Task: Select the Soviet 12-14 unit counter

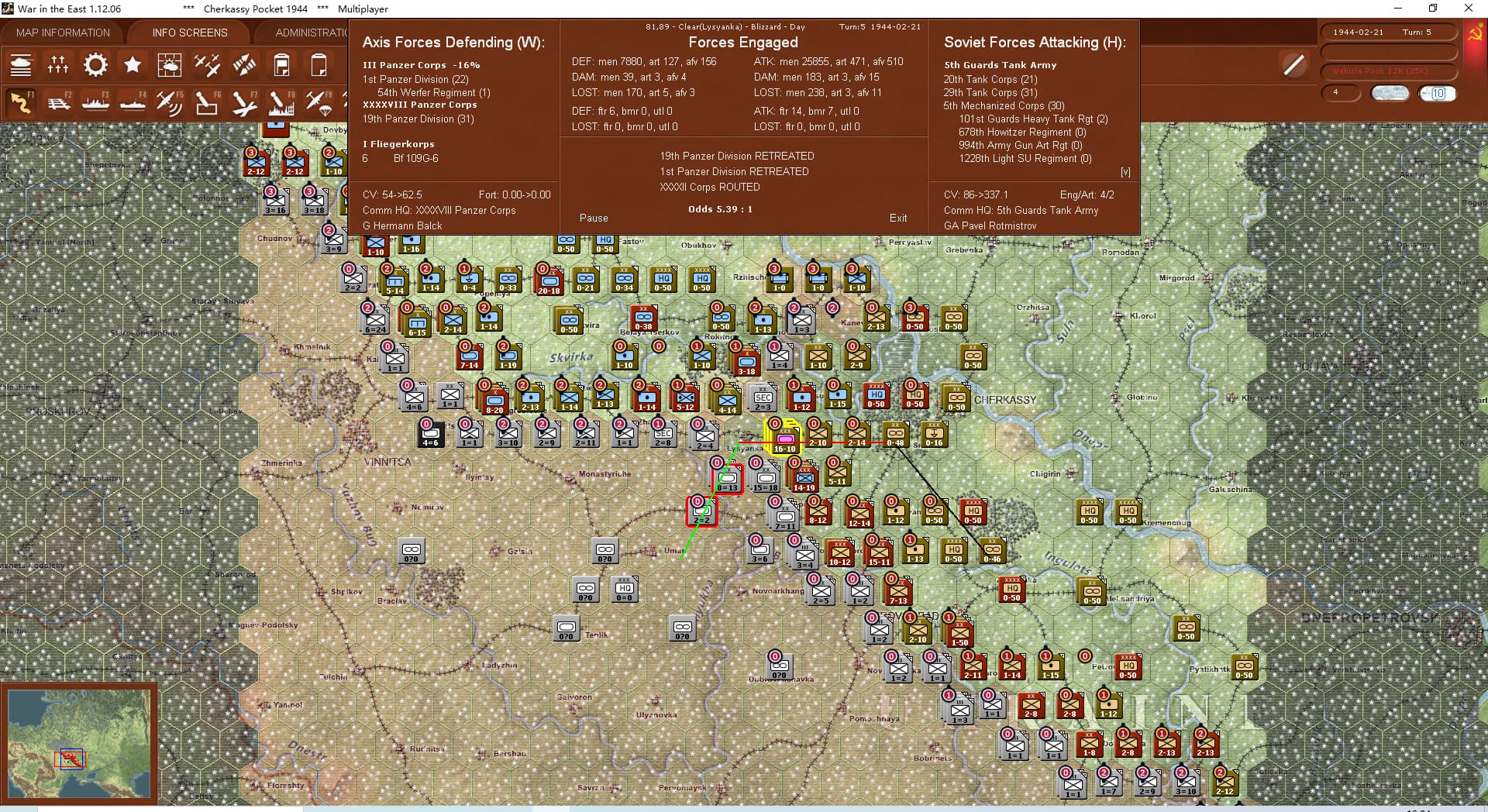Action: [x=859, y=514]
